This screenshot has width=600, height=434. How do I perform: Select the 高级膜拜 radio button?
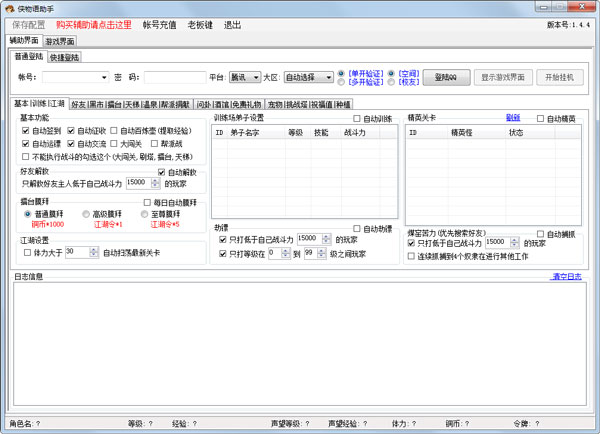[x=87, y=214]
